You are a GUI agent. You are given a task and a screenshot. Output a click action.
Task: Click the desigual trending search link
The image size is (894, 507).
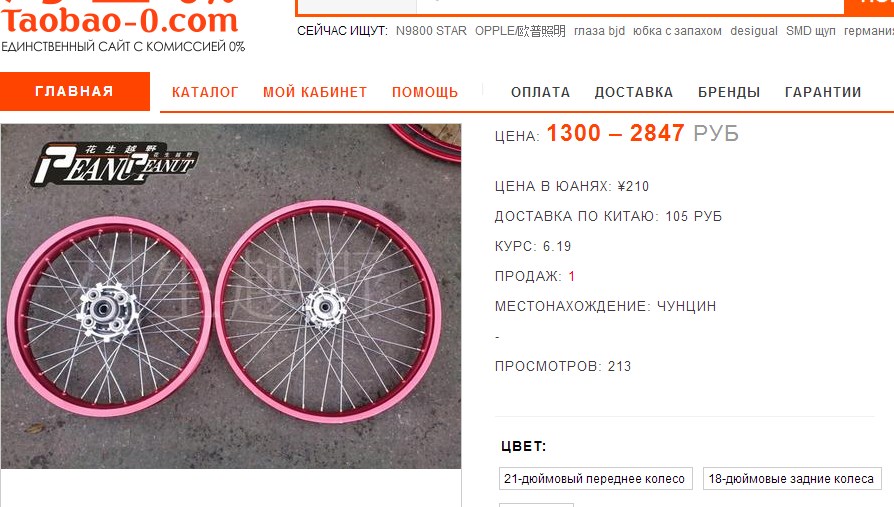754,31
